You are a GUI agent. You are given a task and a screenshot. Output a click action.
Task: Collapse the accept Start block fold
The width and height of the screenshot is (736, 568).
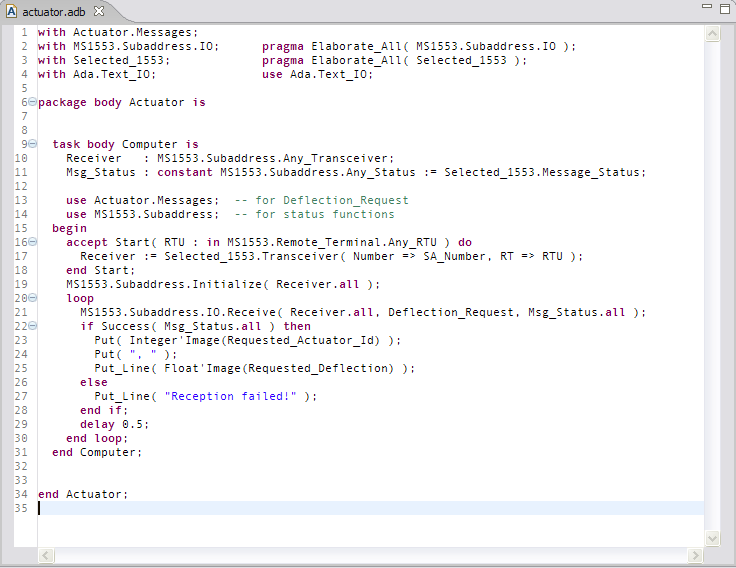click(x=33, y=242)
